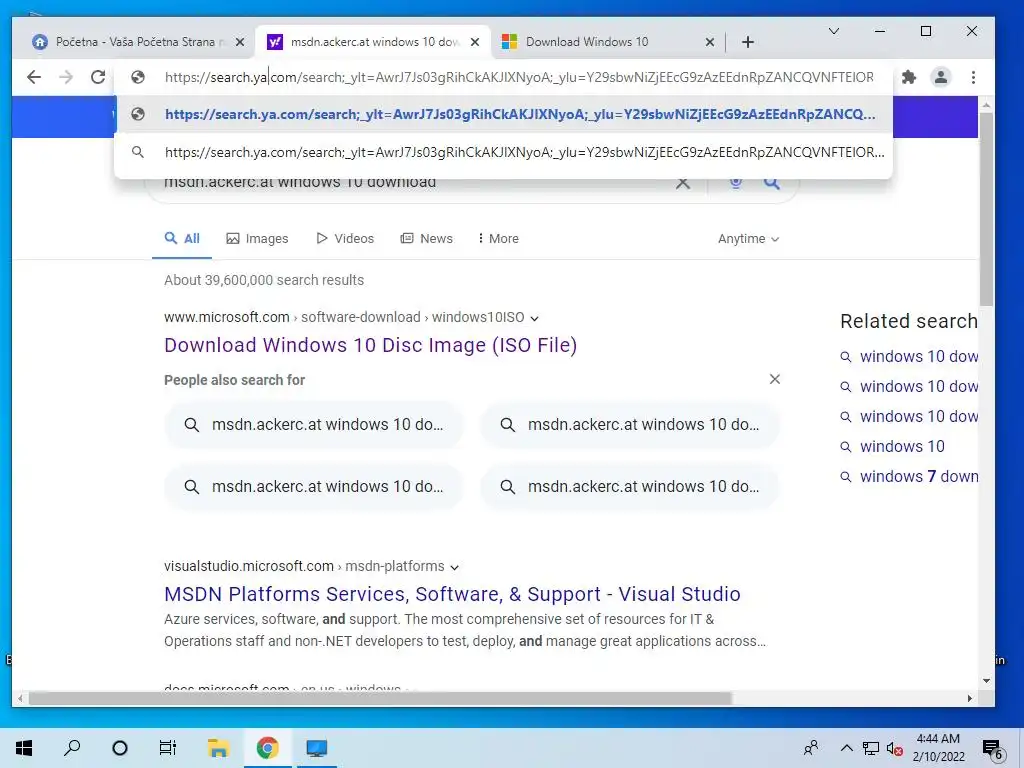Viewport: 1024px width, 768px height.
Task: Clear the search box with X
Action: [x=682, y=183]
